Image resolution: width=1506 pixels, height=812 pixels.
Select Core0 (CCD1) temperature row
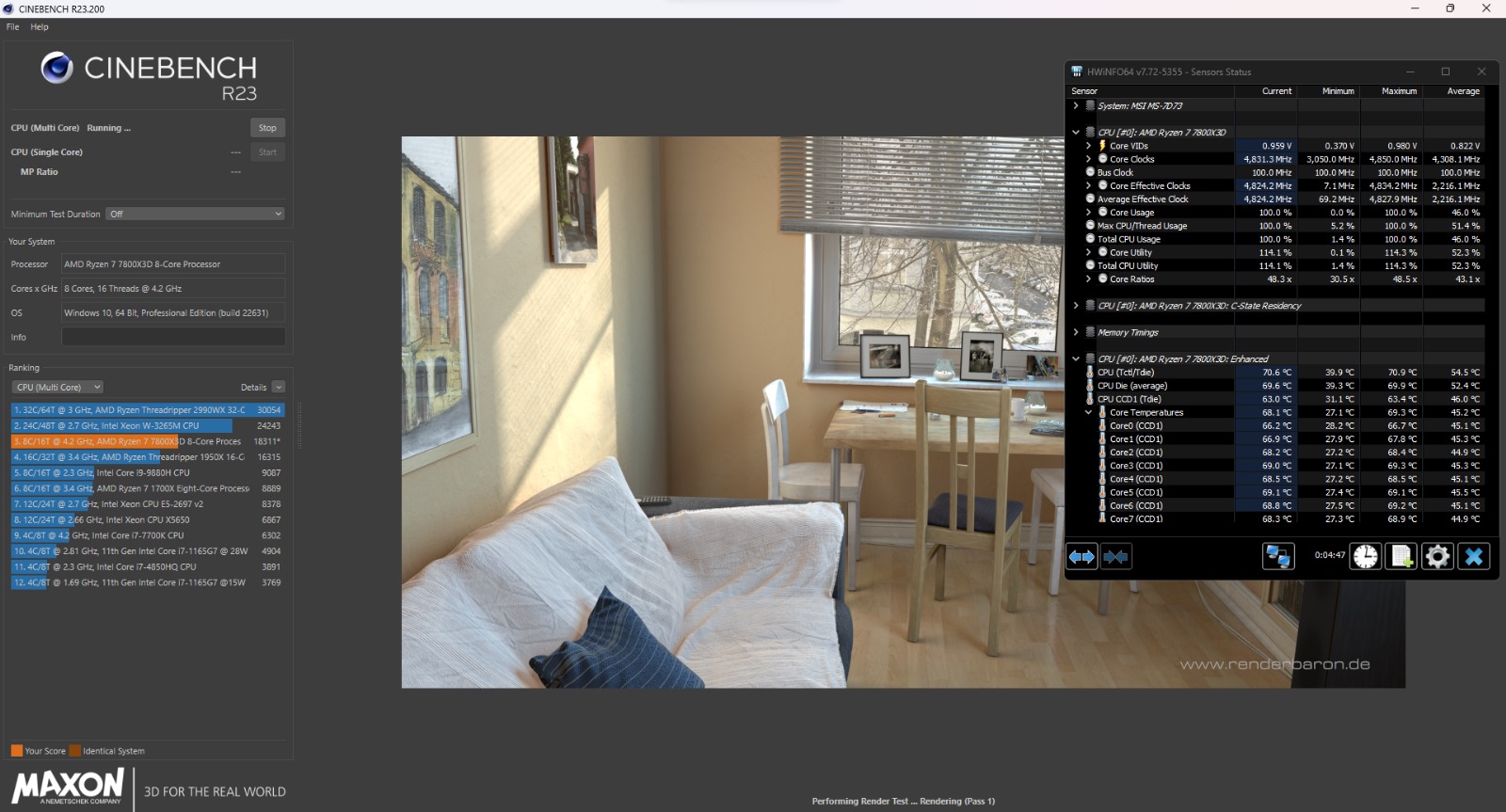(x=1276, y=425)
